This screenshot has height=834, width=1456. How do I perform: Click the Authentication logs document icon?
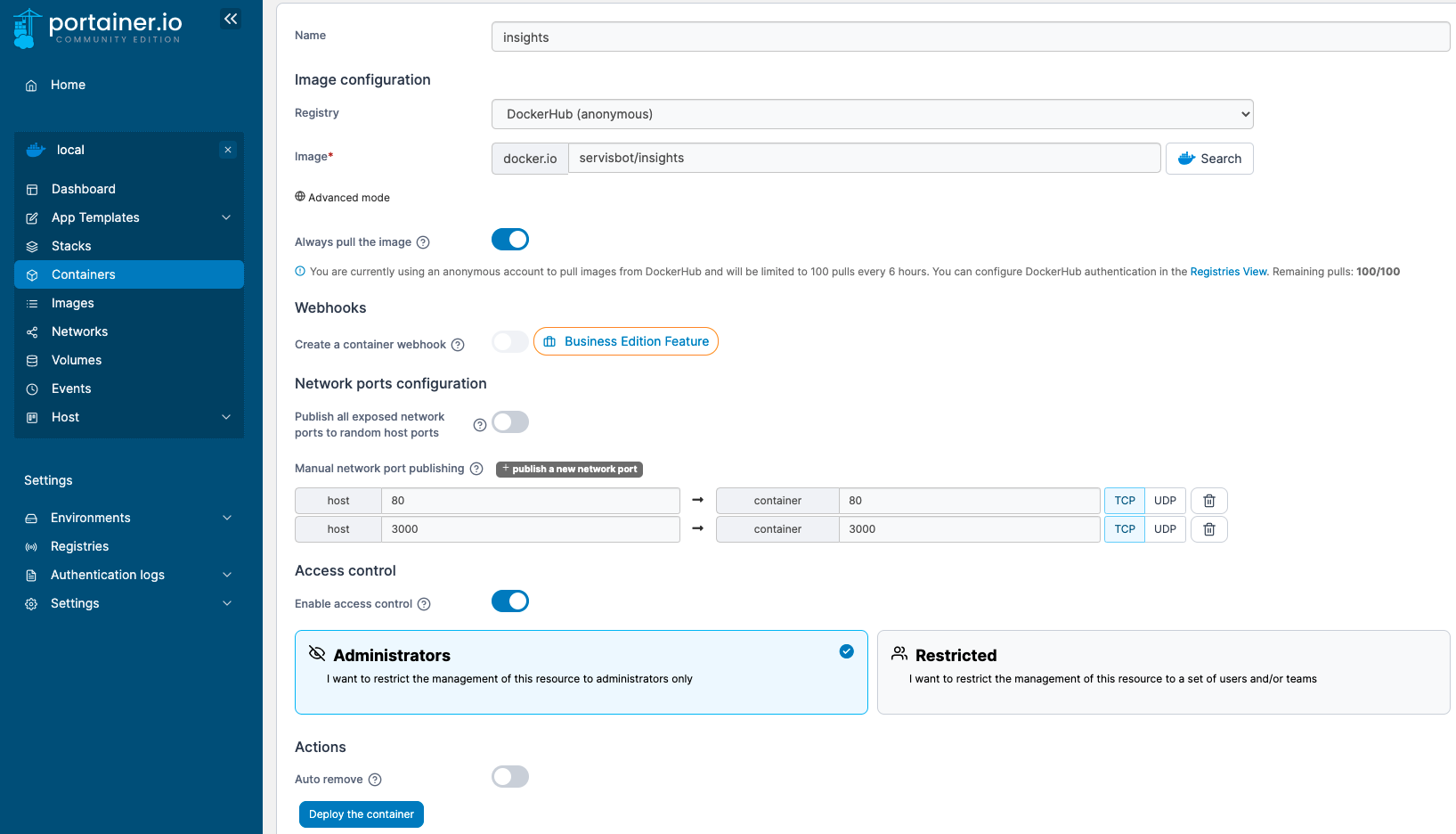point(31,576)
